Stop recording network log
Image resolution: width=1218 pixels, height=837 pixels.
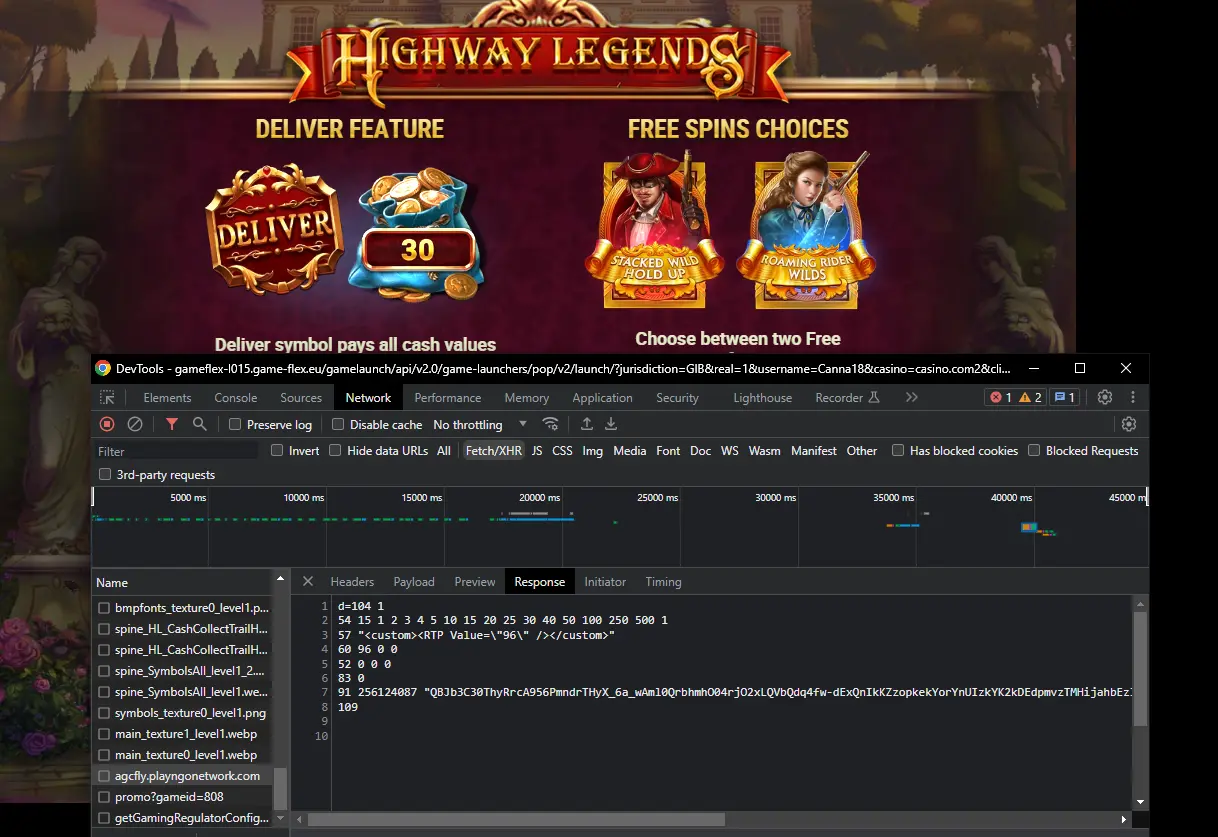click(107, 424)
